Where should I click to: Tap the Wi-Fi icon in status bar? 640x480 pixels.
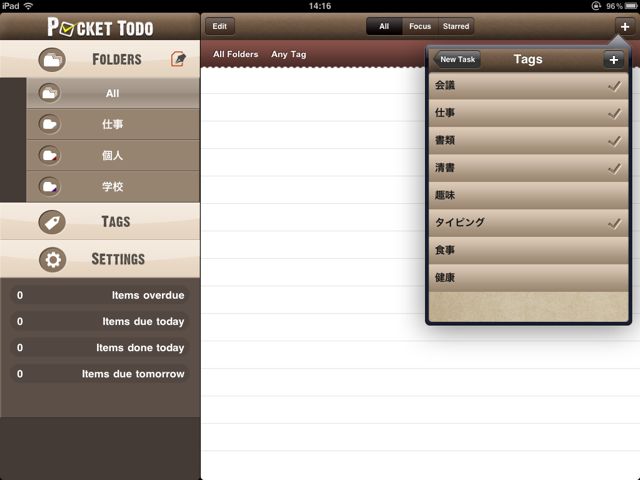click(28, 6)
